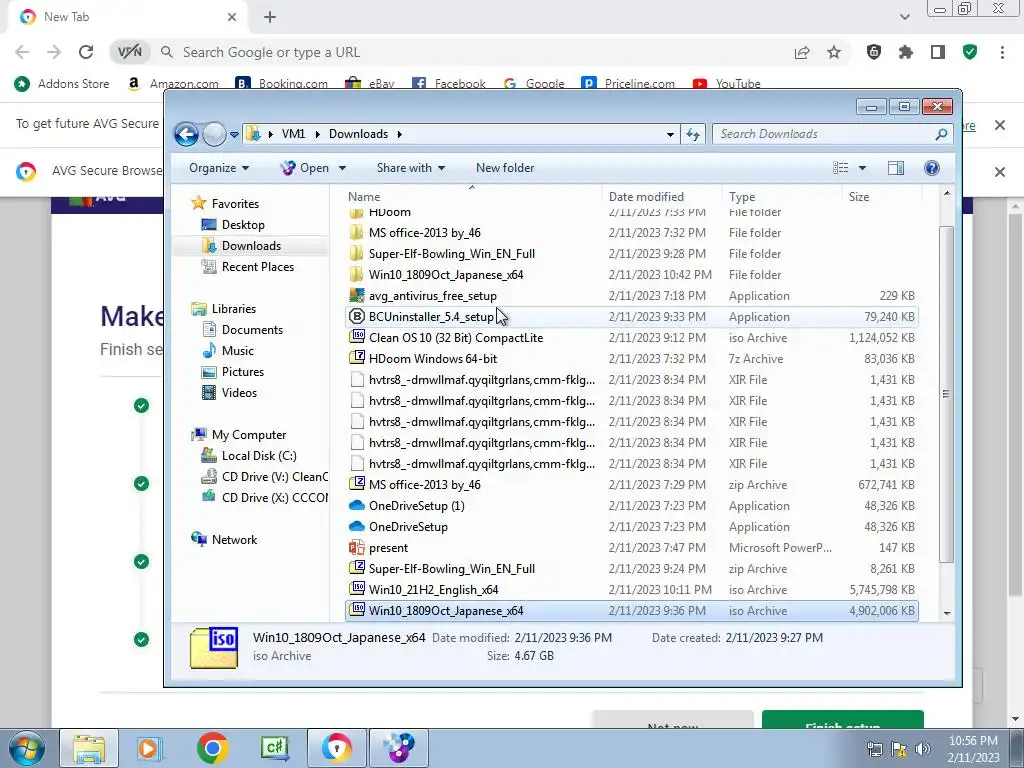
Task: Sort files by the Type column
Action: (x=782, y=197)
